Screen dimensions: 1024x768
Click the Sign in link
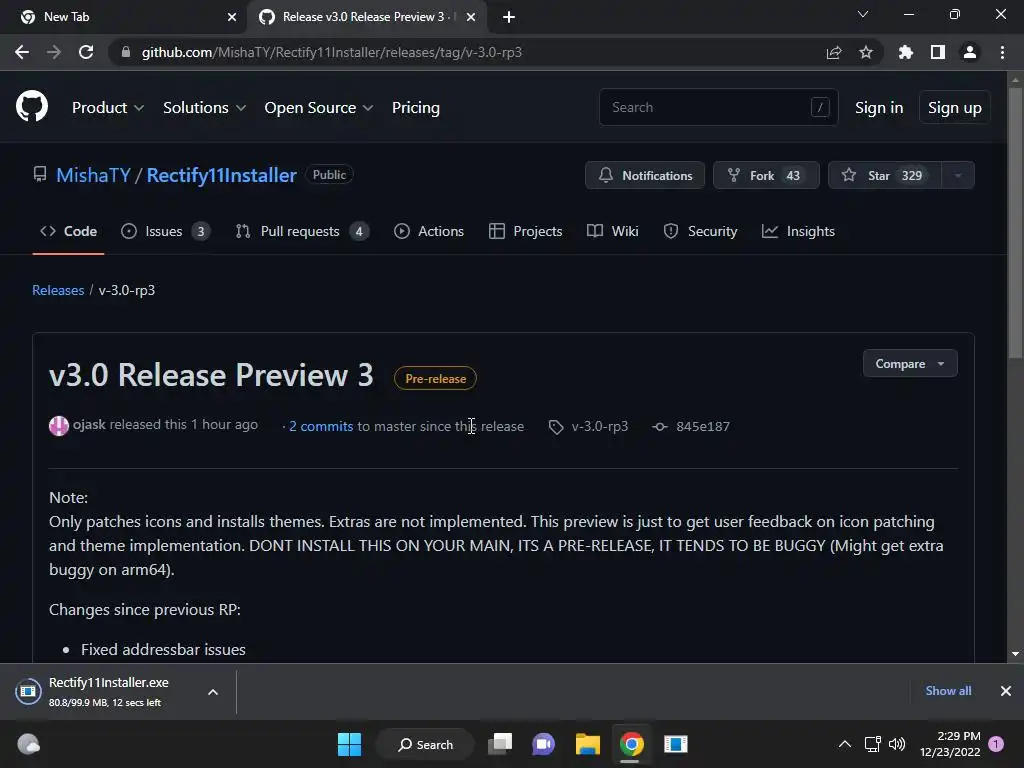(878, 108)
